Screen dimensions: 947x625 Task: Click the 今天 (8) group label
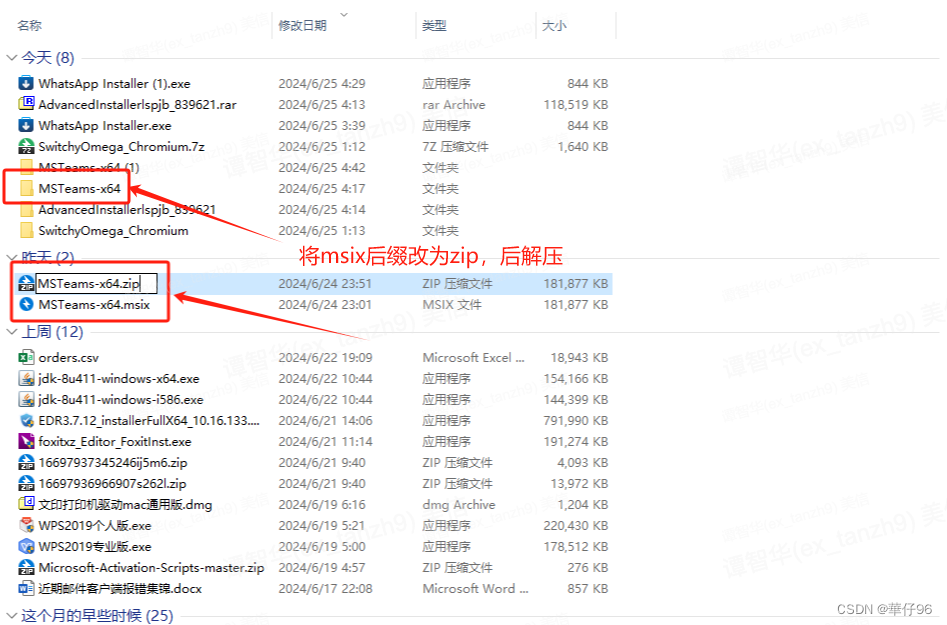[x=48, y=58]
